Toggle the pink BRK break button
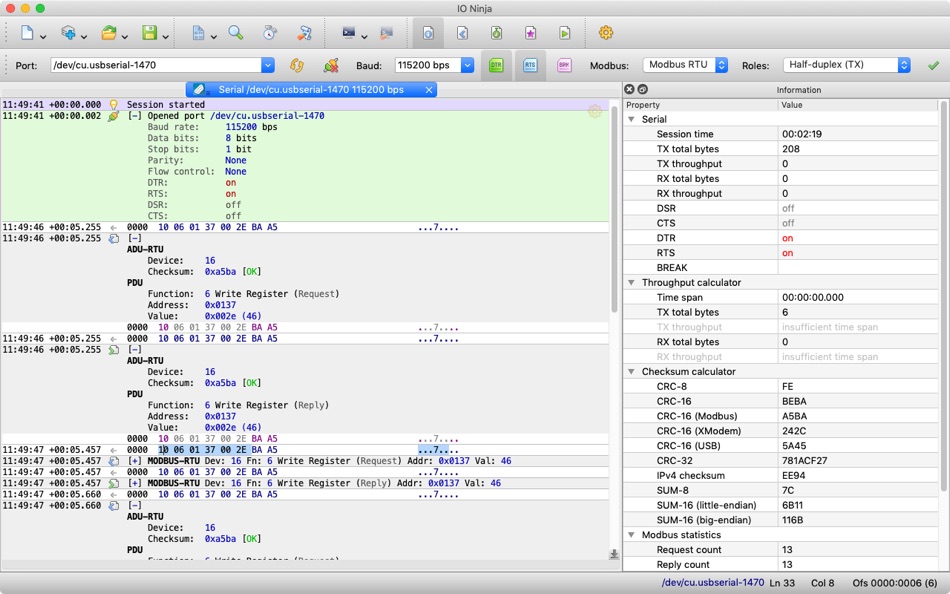 564,65
